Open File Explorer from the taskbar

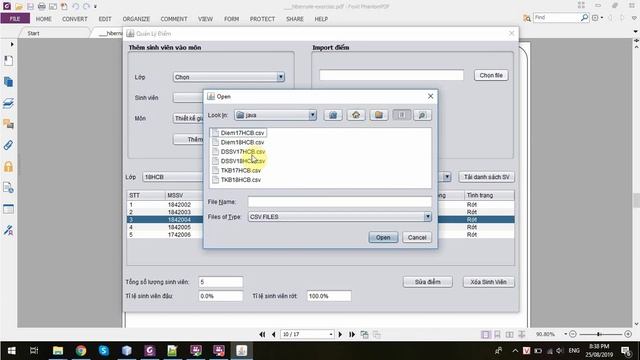[58, 351]
